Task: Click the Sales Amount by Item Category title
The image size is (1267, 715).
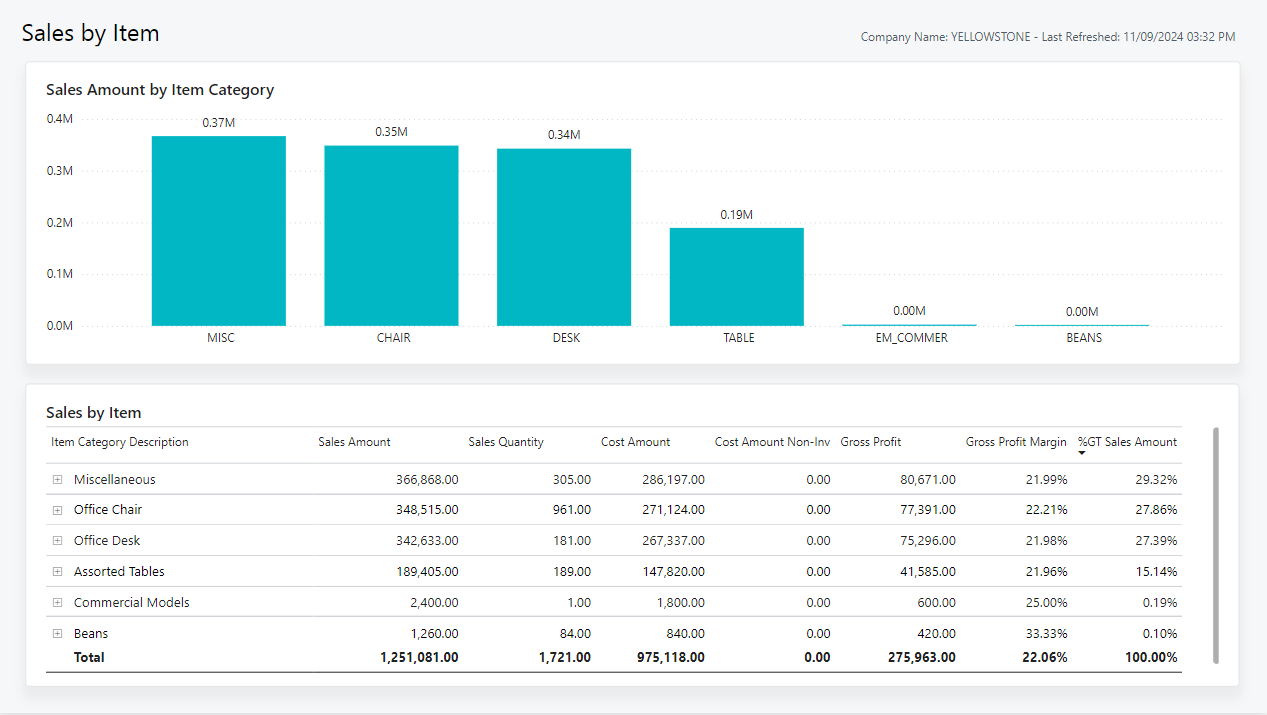Action: tap(160, 90)
